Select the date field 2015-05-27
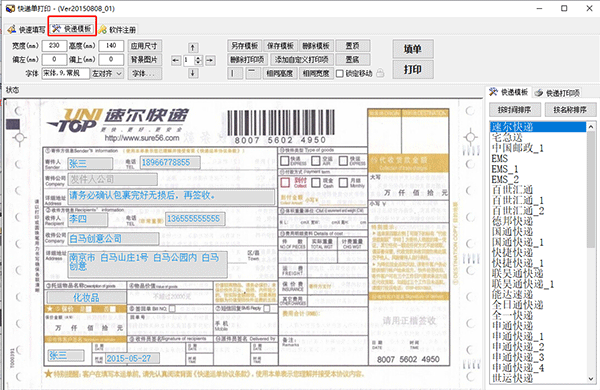This screenshot has height=390, width=600. tap(132, 358)
